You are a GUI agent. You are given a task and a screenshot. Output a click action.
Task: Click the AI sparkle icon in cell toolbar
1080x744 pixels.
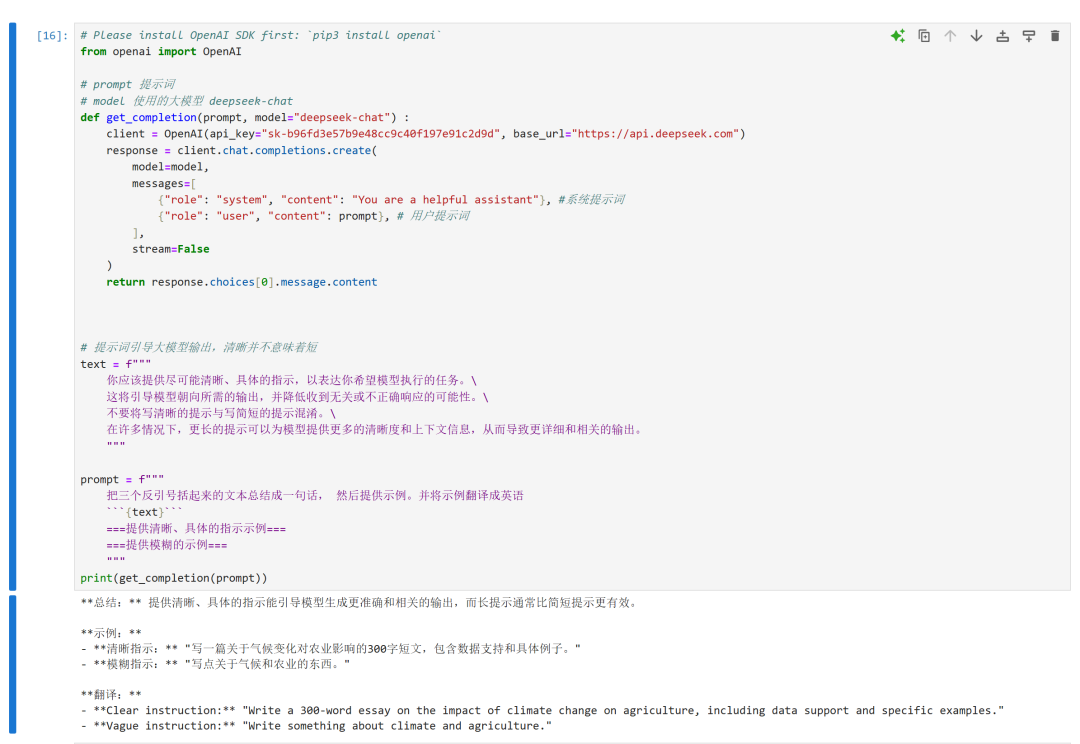point(897,36)
